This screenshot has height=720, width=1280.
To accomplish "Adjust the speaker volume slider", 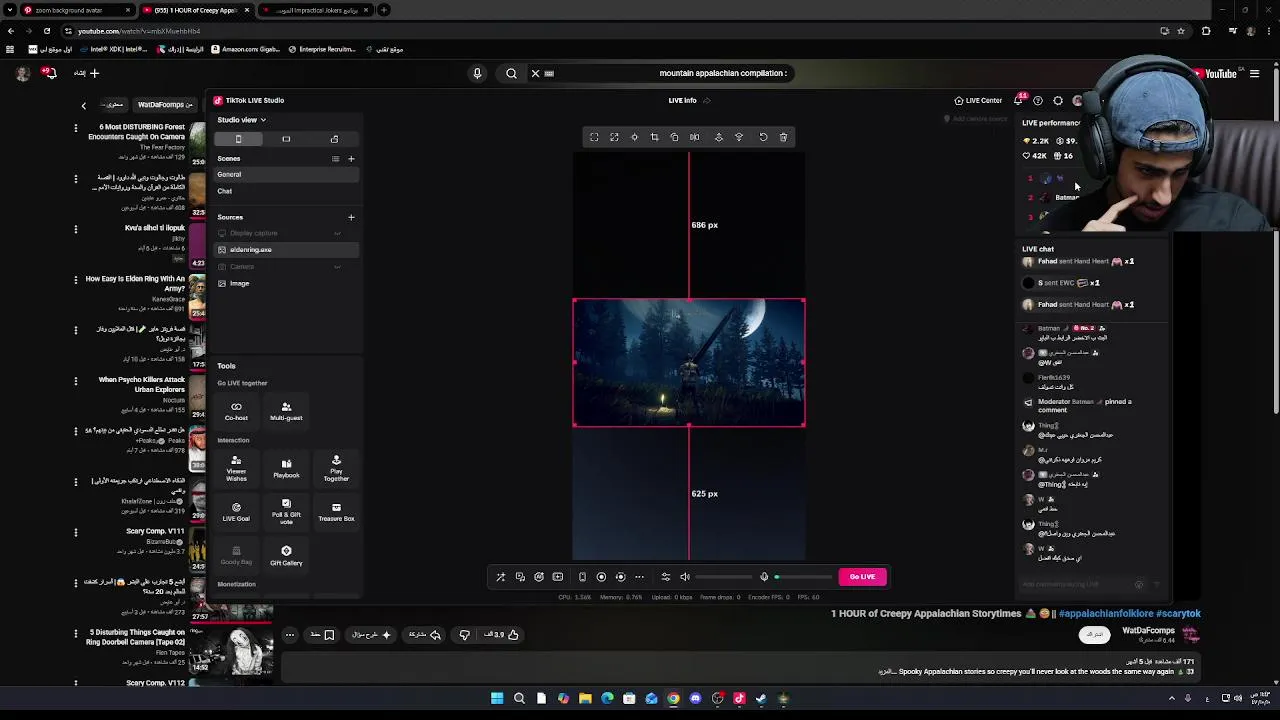I will coord(724,577).
